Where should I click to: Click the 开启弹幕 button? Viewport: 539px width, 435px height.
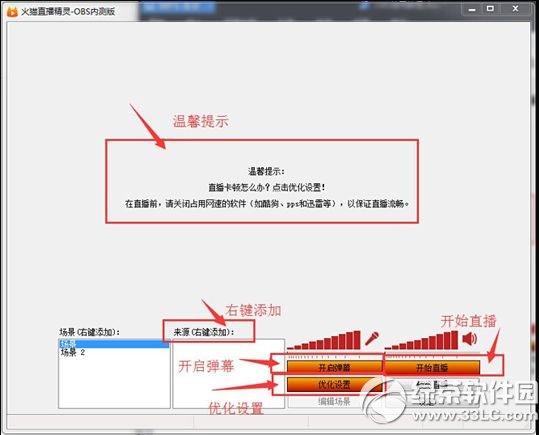coord(334,367)
